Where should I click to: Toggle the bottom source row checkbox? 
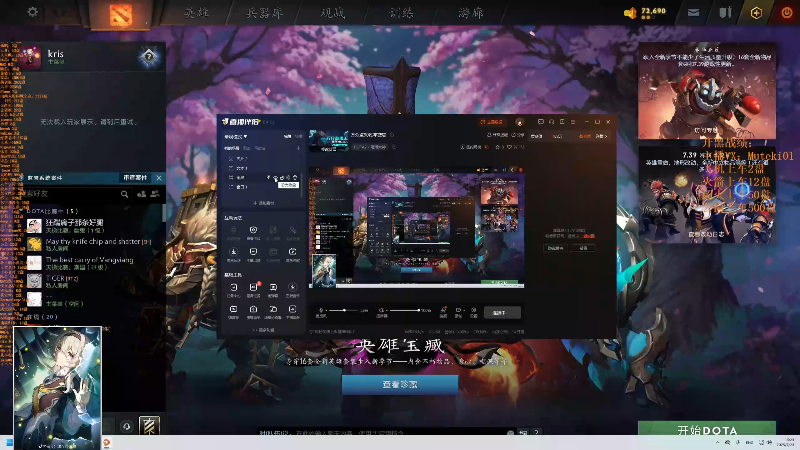tap(231, 187)
